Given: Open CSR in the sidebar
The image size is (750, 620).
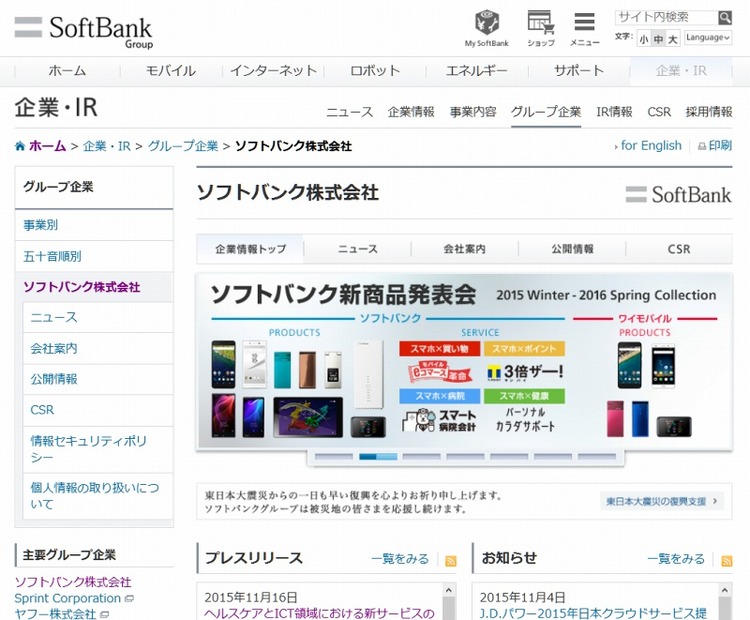Looking at the screenshot, I should [98, 410].
